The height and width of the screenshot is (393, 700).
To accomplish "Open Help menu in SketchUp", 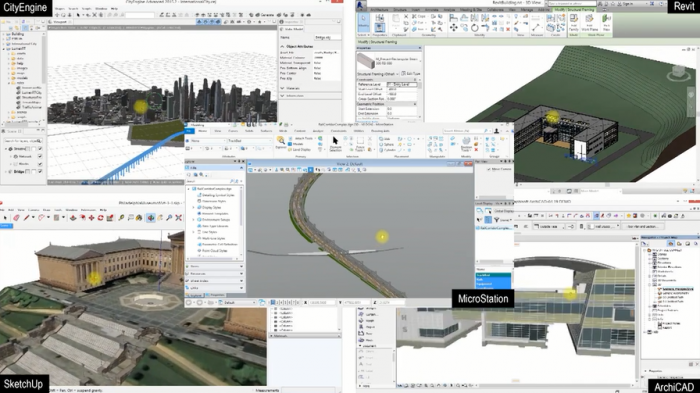I will point(103,209).
